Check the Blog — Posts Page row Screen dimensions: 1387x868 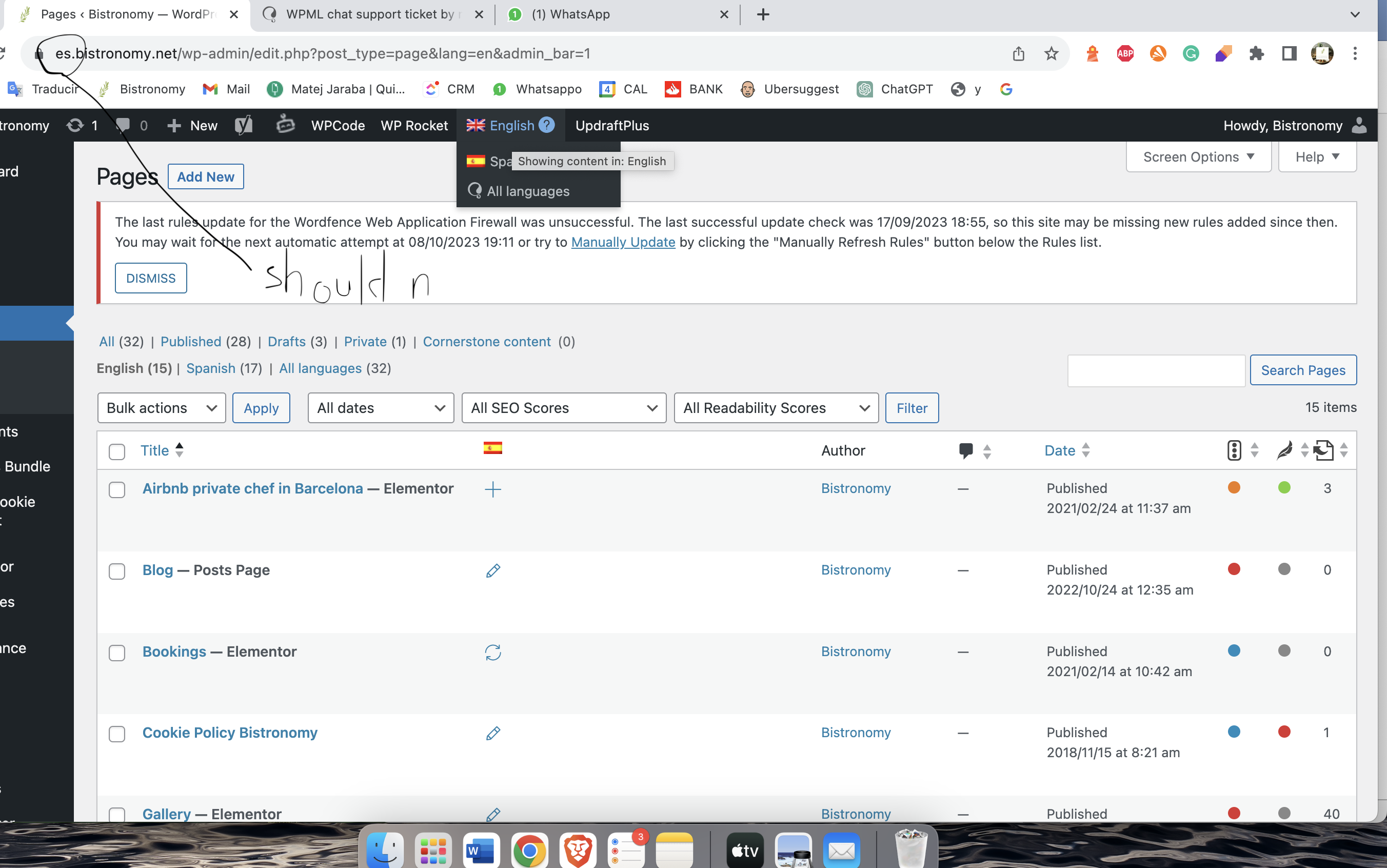(117, 571)
